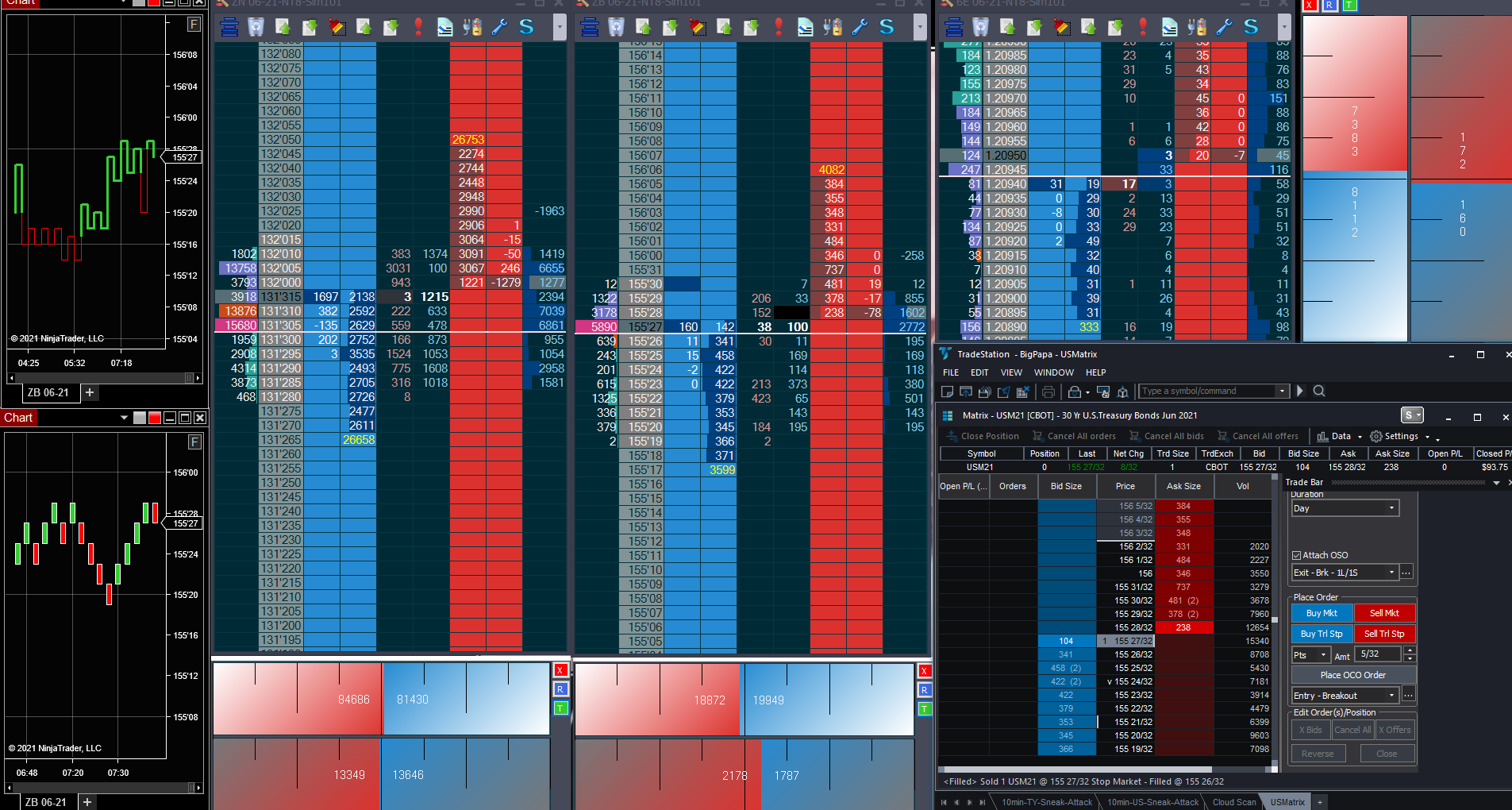
Task: Switch to Cloud Scan tab
Action: [x=1234, y=802]
